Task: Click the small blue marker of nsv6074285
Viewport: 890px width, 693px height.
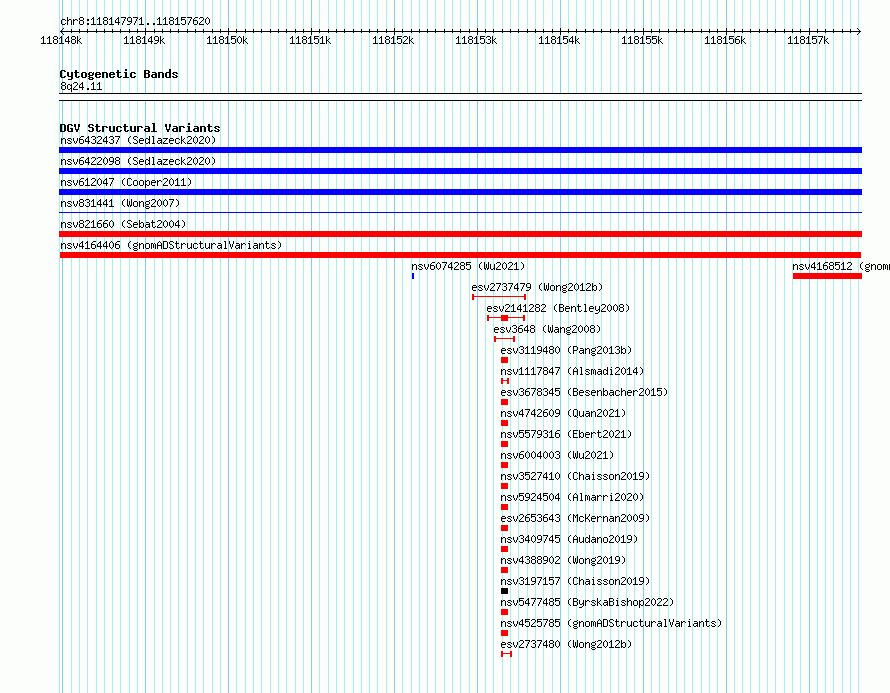Action: (413, 276)
